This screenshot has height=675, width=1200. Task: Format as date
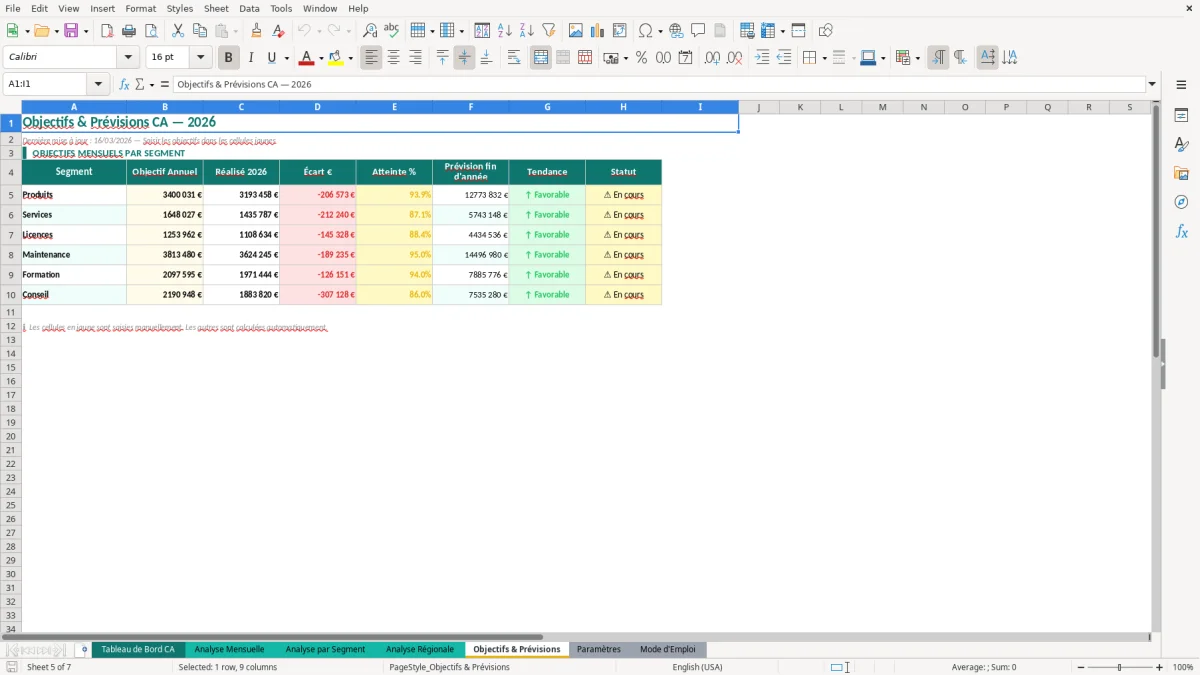click(686, 58)
